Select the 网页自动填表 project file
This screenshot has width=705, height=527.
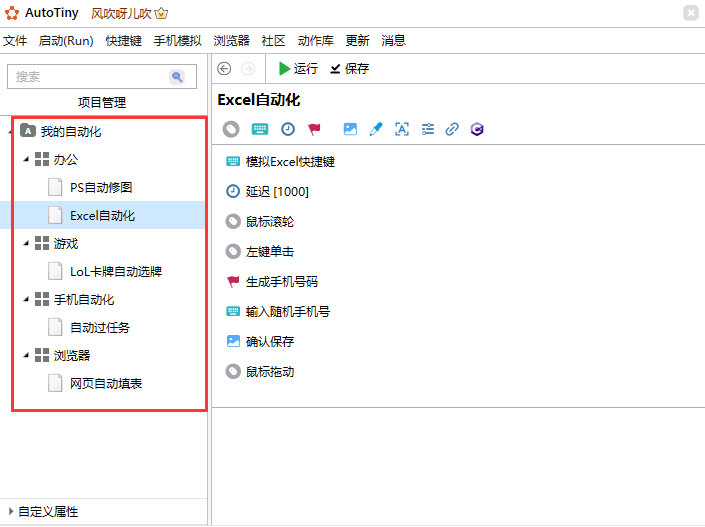[105, 383]
